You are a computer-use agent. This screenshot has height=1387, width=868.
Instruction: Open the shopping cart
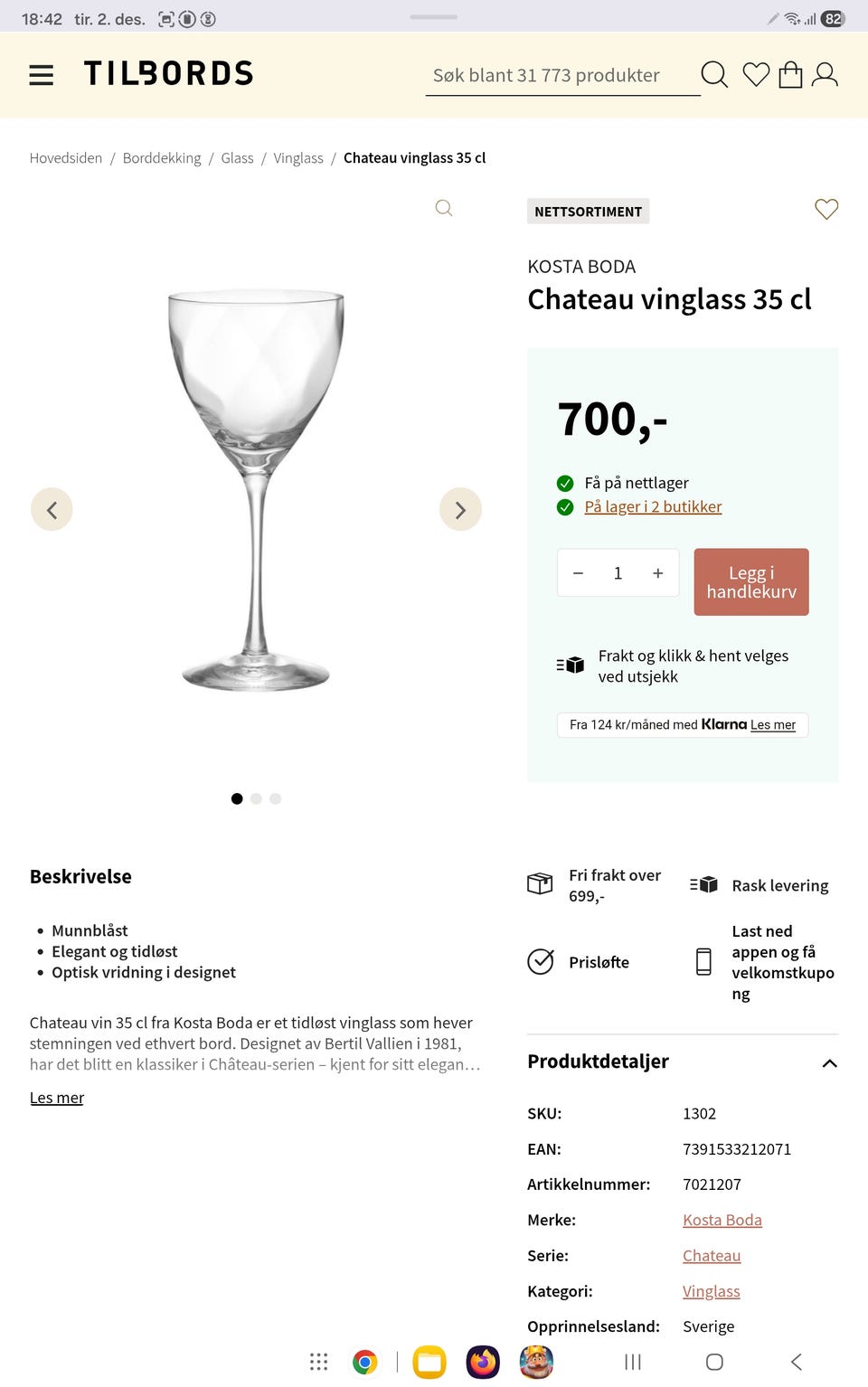coord(791,75)
